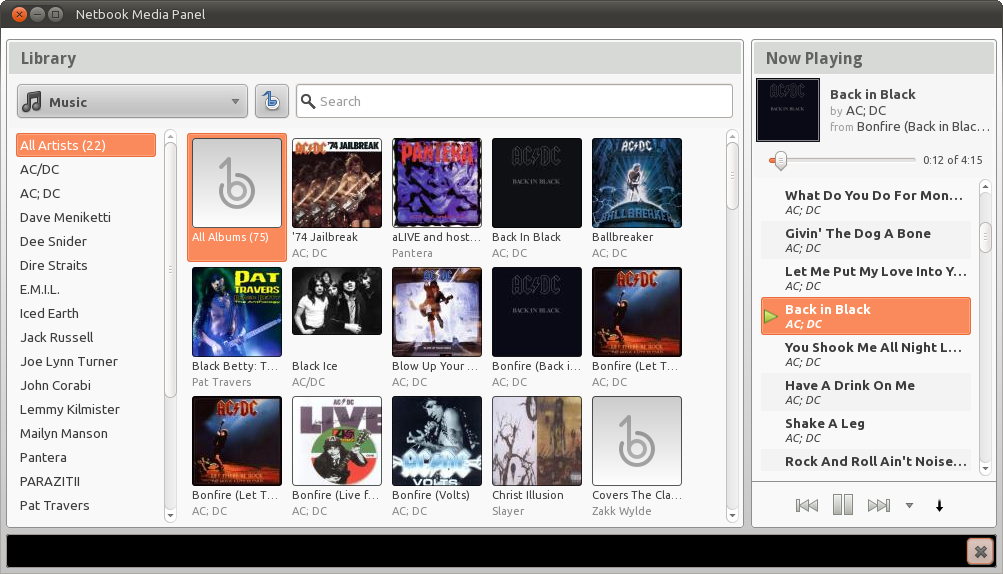Image resolution: width=1003 pixels, height=574 pixels.
Task: Select artist AC/DC in the list
Action: [x=86, y=170]
